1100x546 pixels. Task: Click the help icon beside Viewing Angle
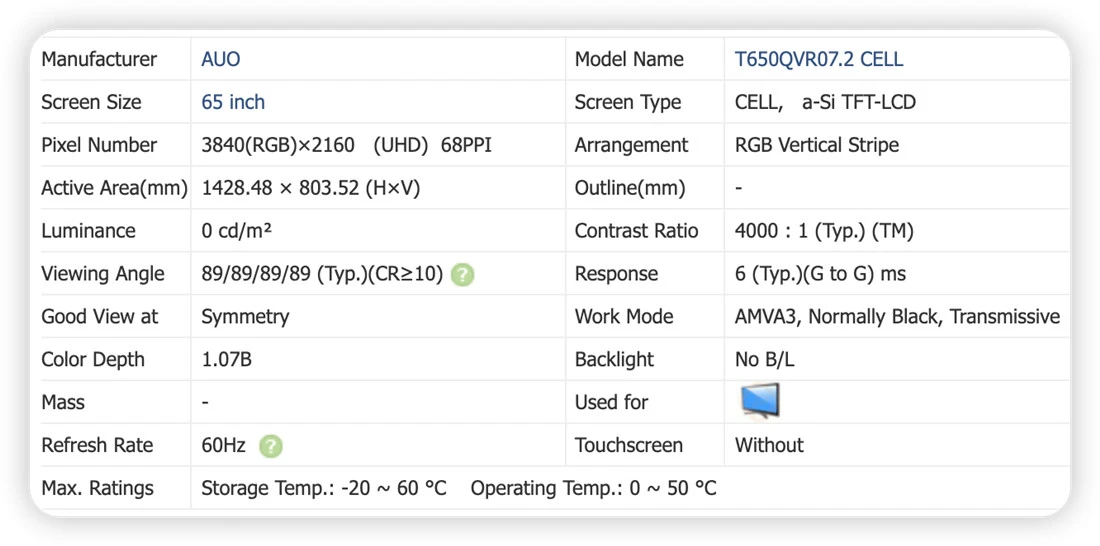(462, 274)
